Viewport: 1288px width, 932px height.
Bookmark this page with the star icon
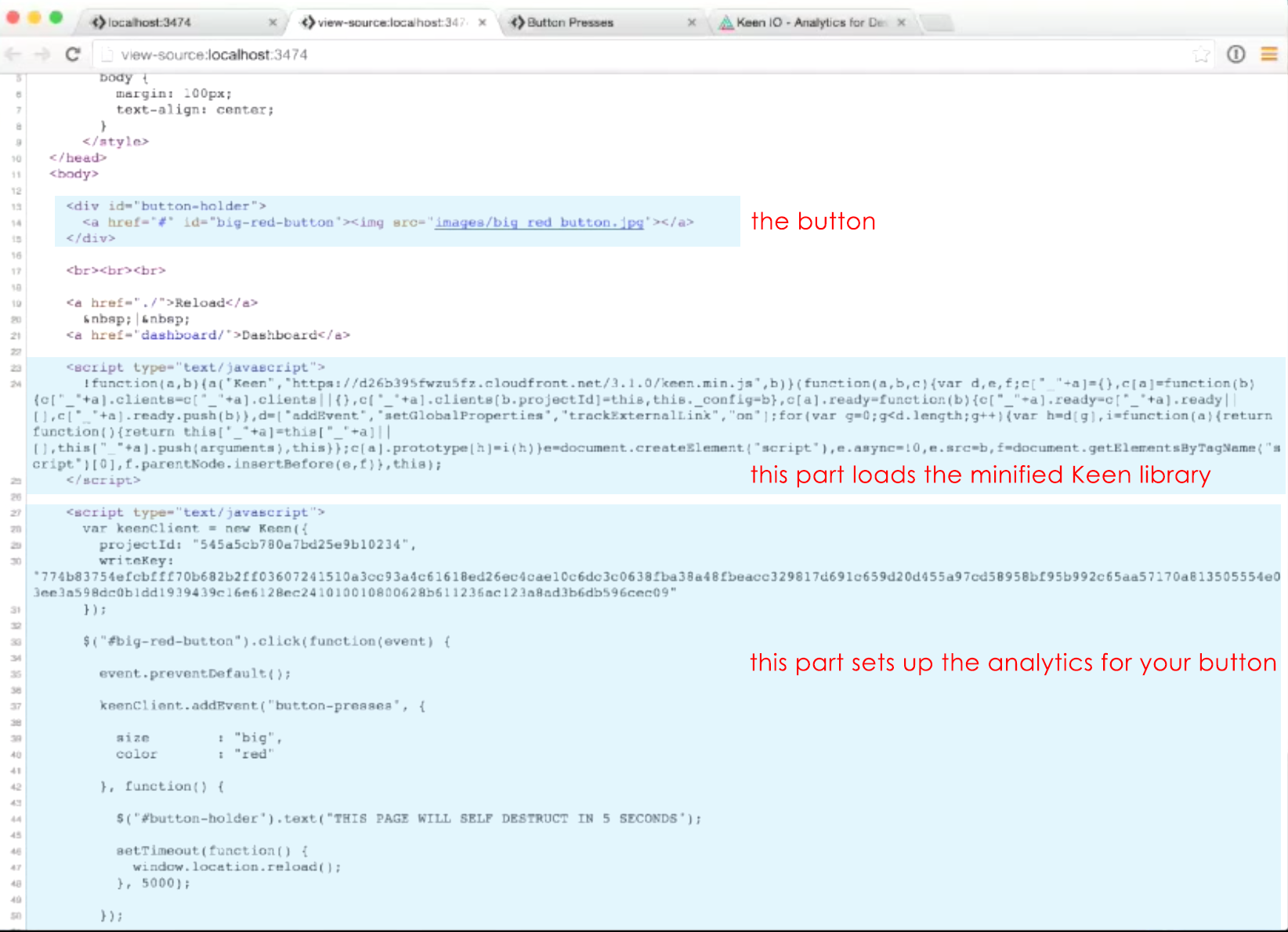[x=1201, y=54]
